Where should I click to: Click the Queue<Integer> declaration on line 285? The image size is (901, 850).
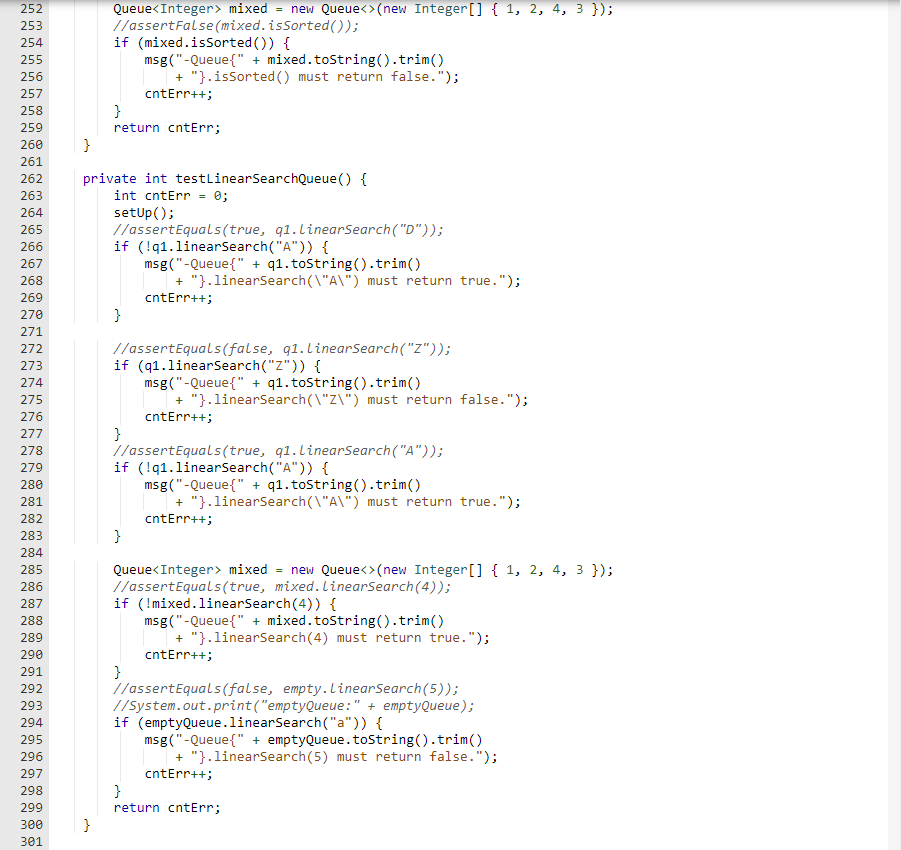pyautogui.click(x=167, y=569)
